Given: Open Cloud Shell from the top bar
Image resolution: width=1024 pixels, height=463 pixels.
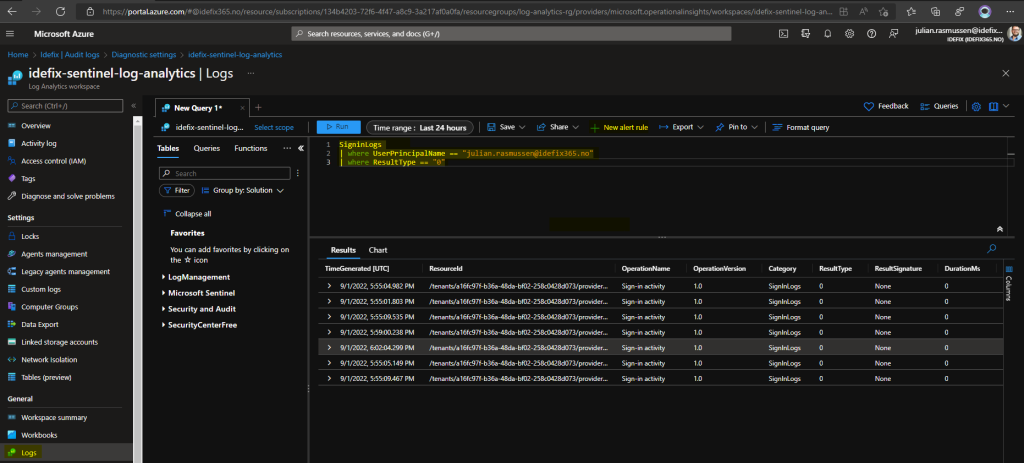Looking at the screenshot, I should pos(783,33).
